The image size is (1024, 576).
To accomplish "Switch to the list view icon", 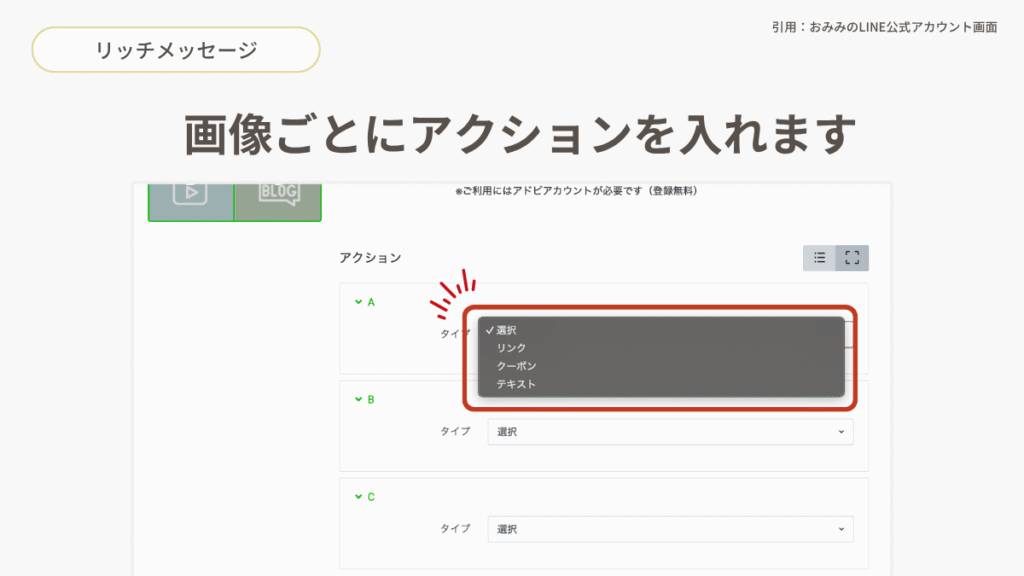I will [819, 258].
